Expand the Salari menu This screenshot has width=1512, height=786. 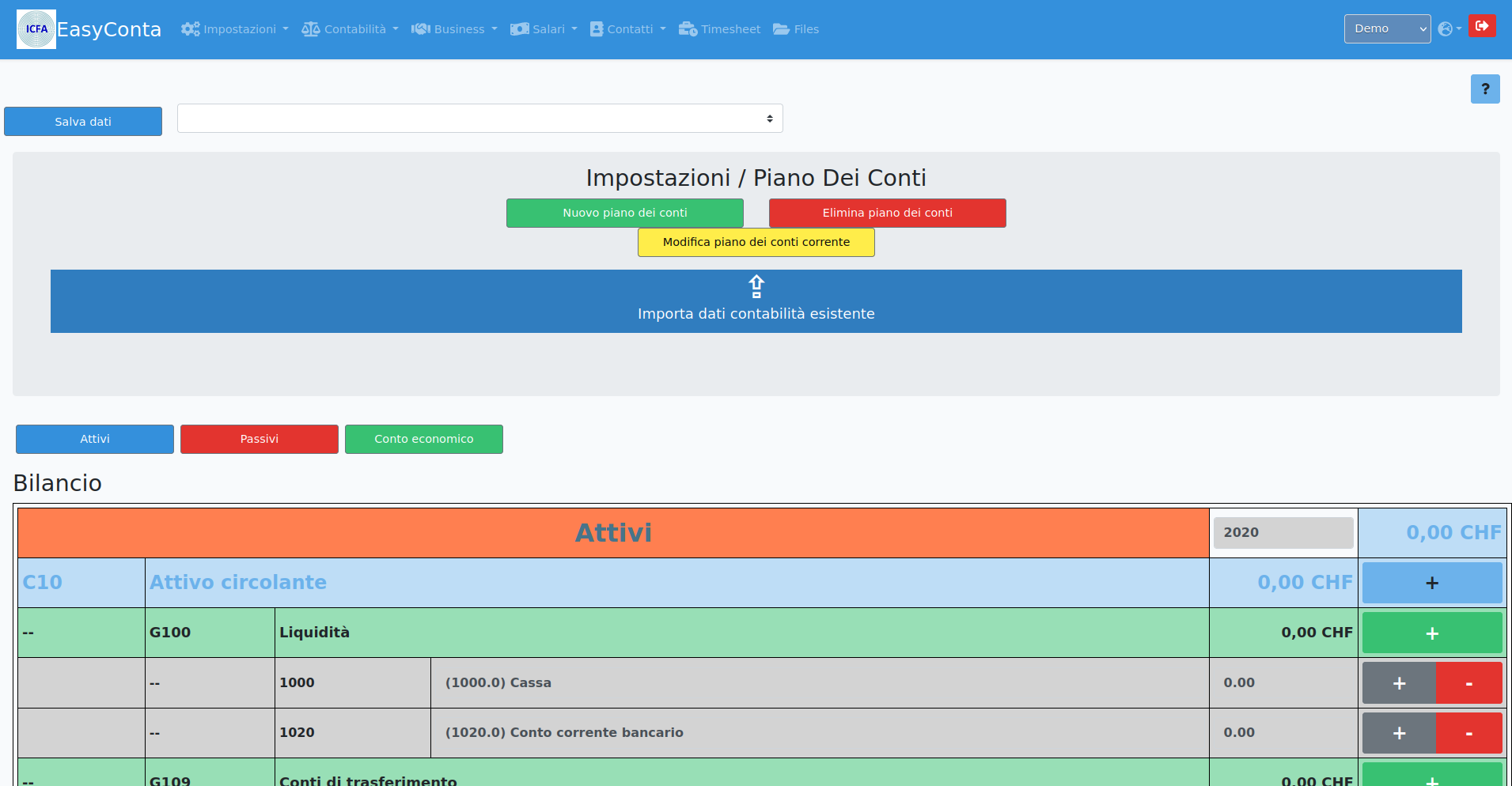pyautogui.click(x=544, y=29)
